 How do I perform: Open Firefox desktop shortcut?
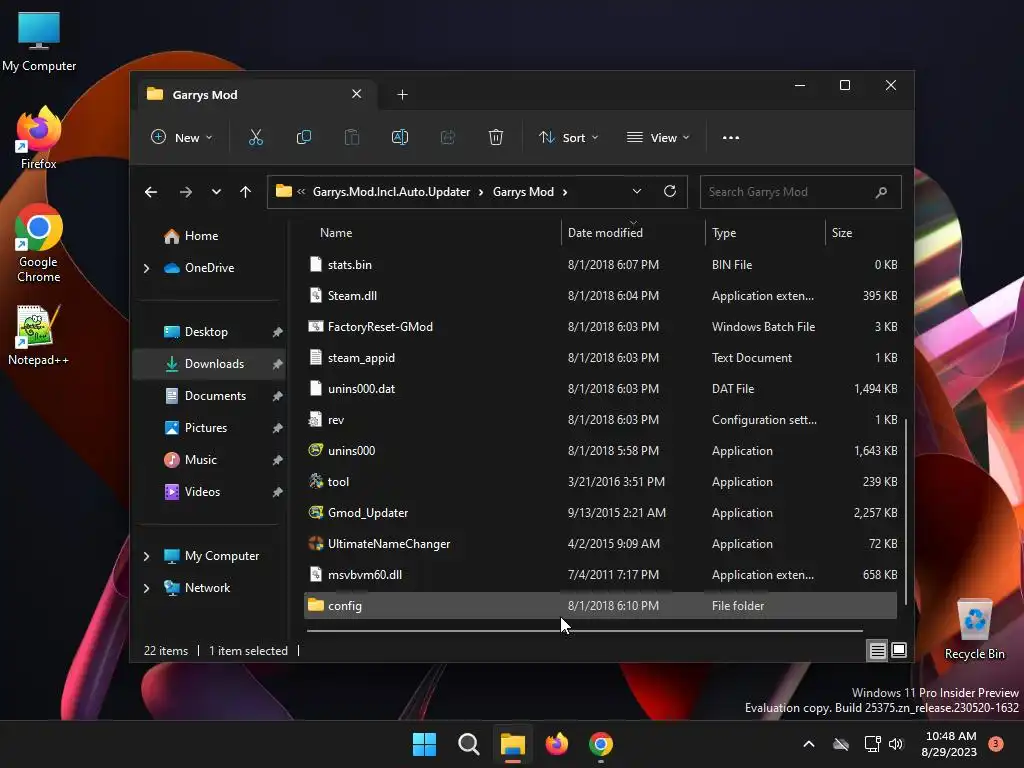click(x=39, y=137)
